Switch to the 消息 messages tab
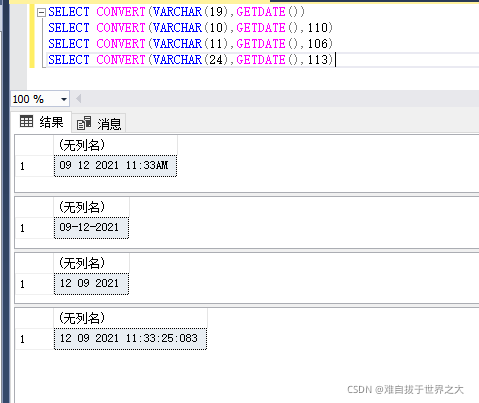Screen dimensions: 479x403 (99, 124)
